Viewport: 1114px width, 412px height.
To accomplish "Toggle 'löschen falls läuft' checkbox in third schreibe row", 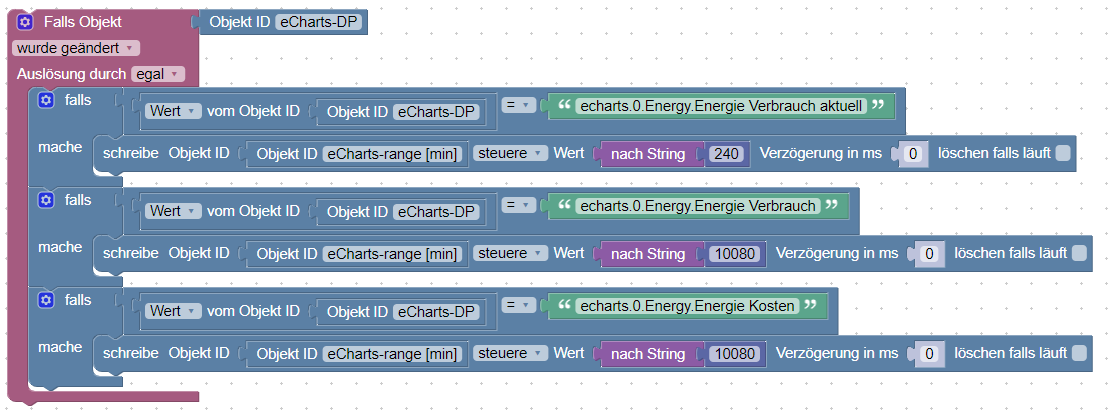I will click(1079, 354).
